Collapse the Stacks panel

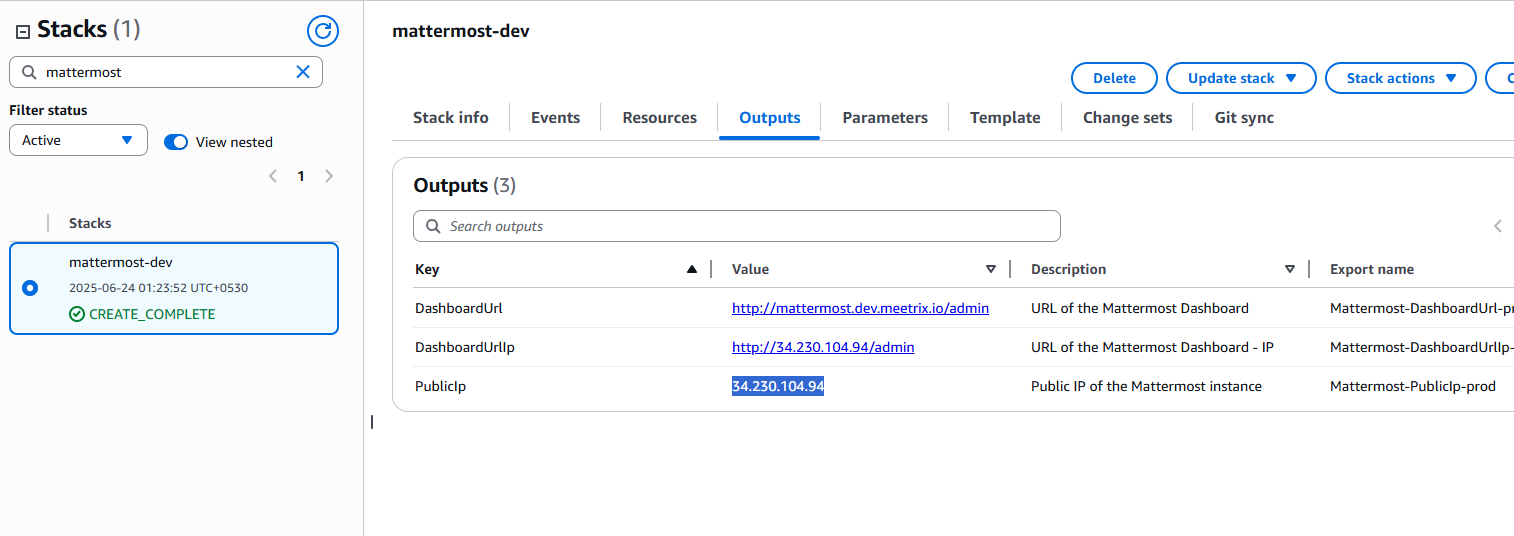pyautogui.click(x=22, y=32)
